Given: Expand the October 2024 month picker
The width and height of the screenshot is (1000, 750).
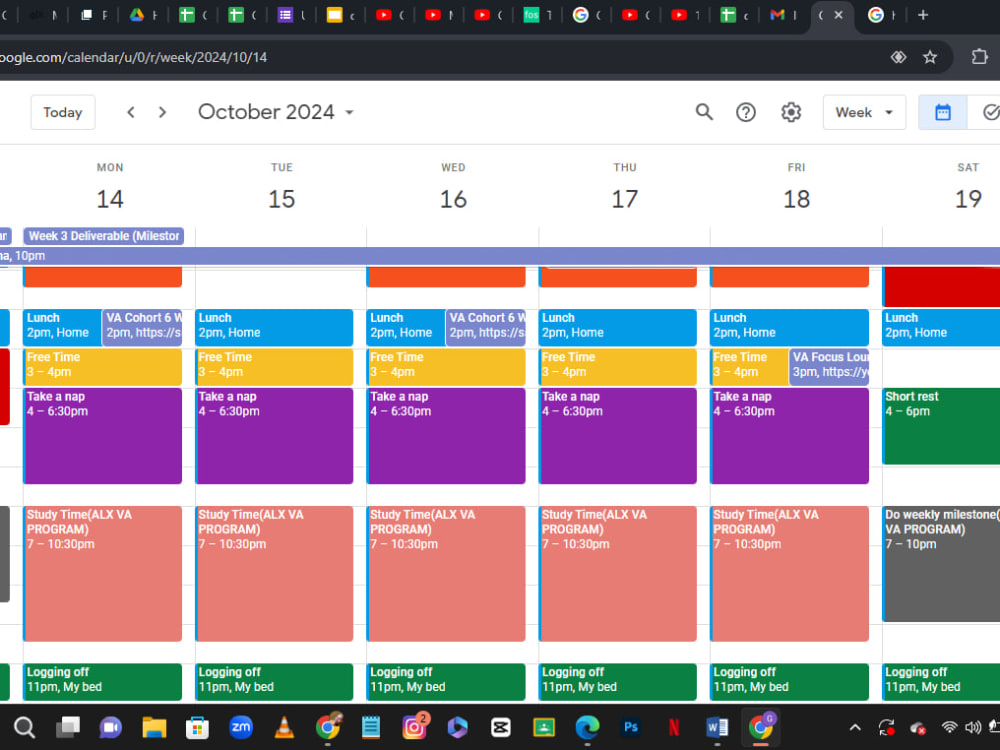Looking at the screenshot, I should [x=276, y=112].
